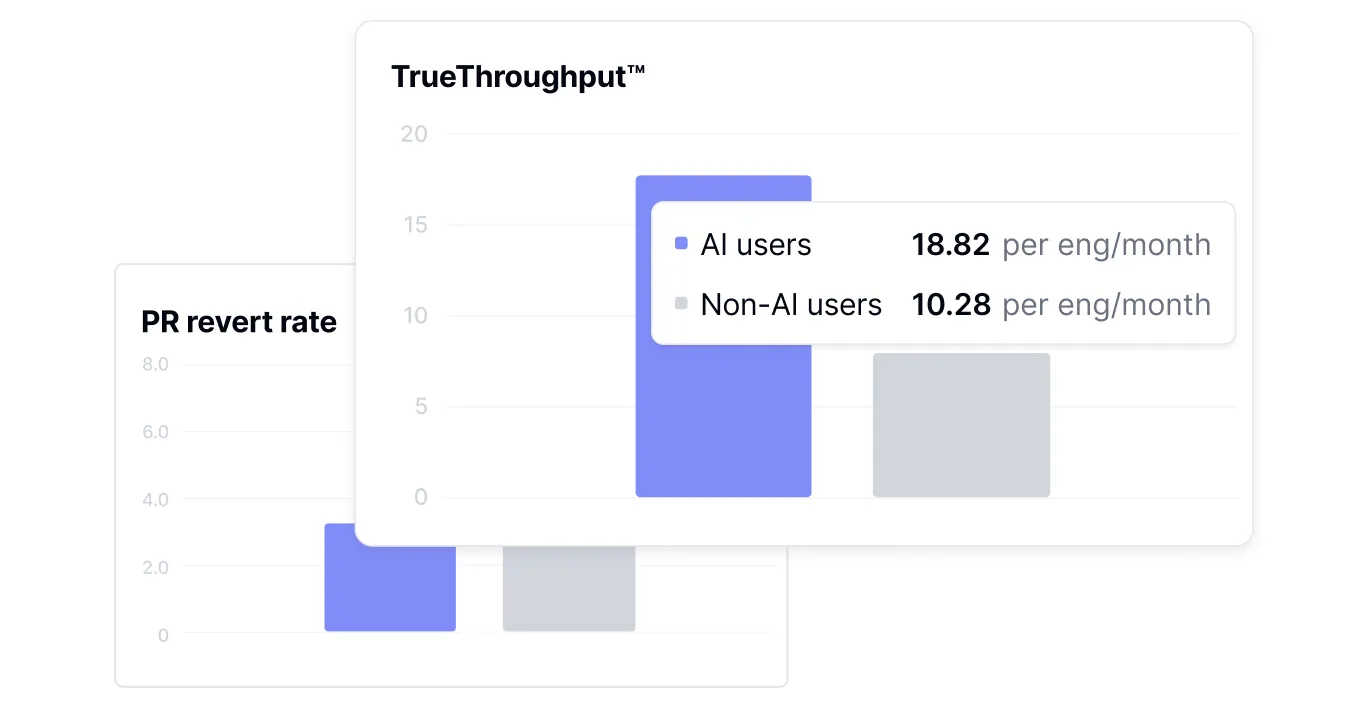Screen dimensions: 1368x708
Task: Click the 18.82 value in the tooltip
Action: coord(950,245)
